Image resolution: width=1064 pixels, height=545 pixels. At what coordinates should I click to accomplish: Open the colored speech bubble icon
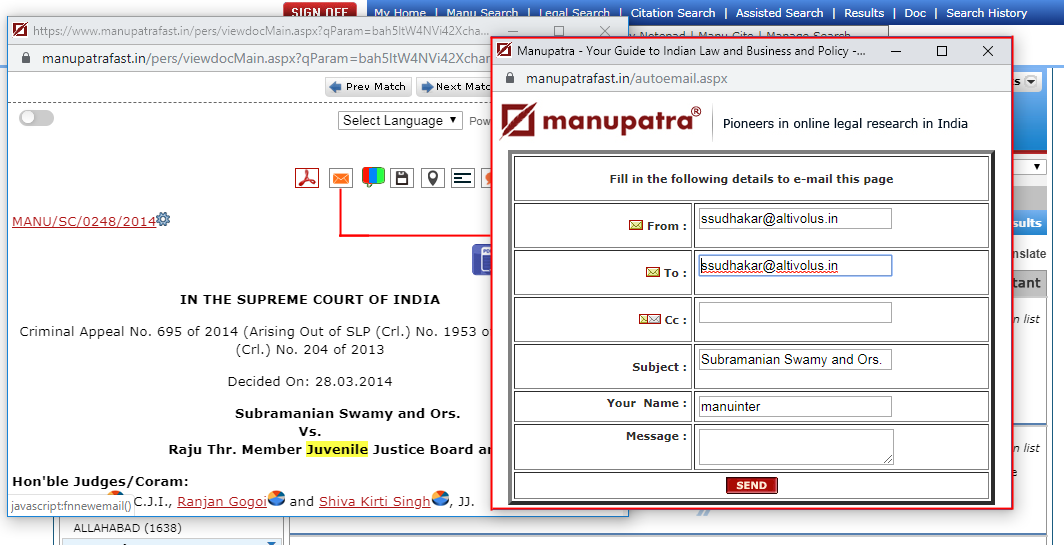pyautogui.click(x=372, y=178)
